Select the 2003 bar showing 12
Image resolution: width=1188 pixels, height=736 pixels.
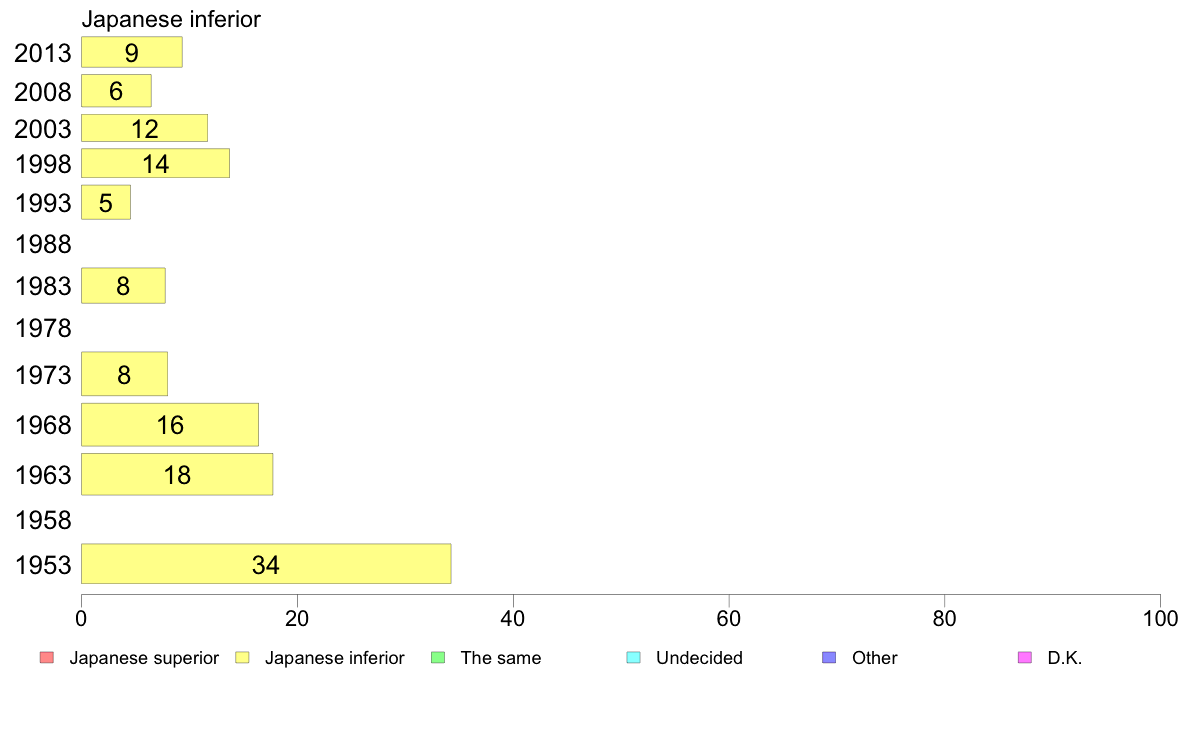[x=144, y=128]
